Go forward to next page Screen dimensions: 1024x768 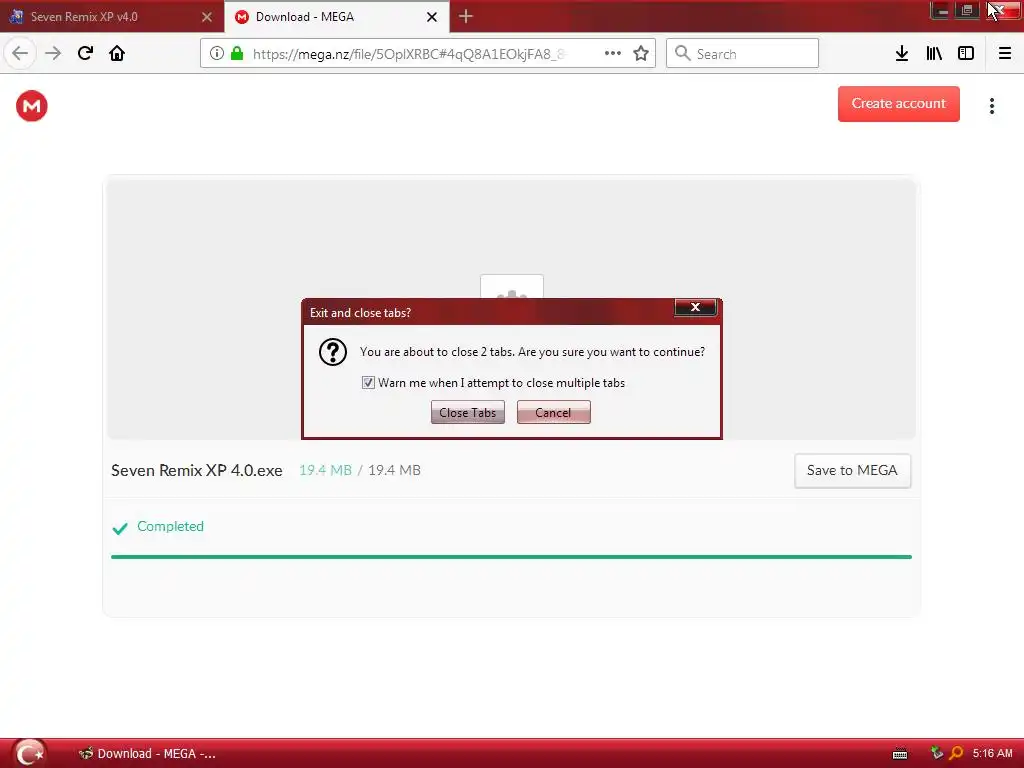click(x=54, y=53)
